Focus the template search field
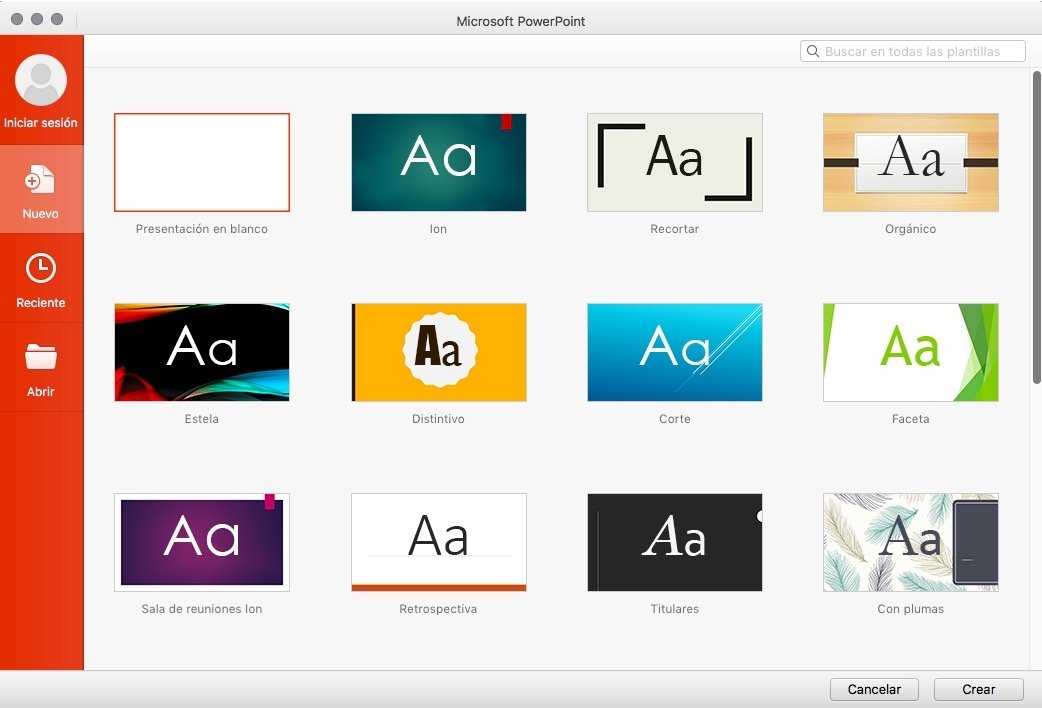The height and width of the screenshot is (708, 1042). [x=912, y=51]
